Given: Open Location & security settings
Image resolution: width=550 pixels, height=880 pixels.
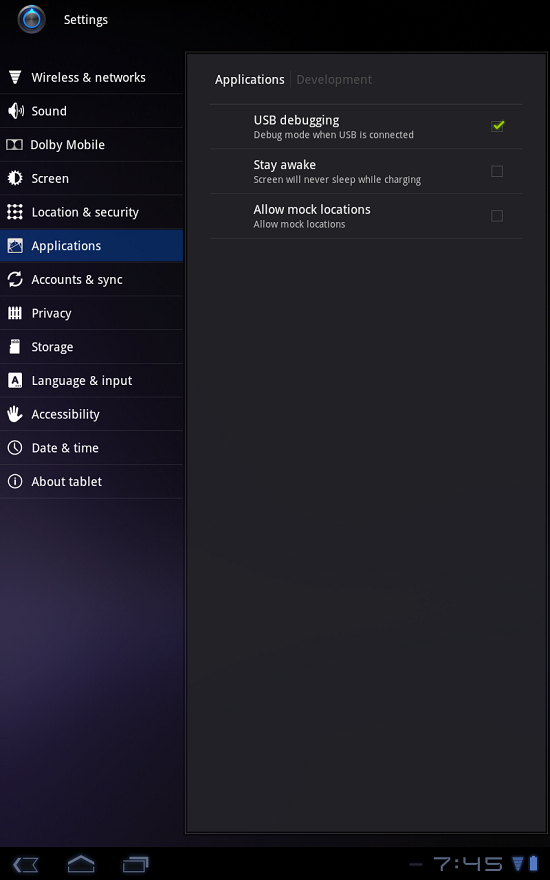Looking at the screenshot, I should point(91,212).
